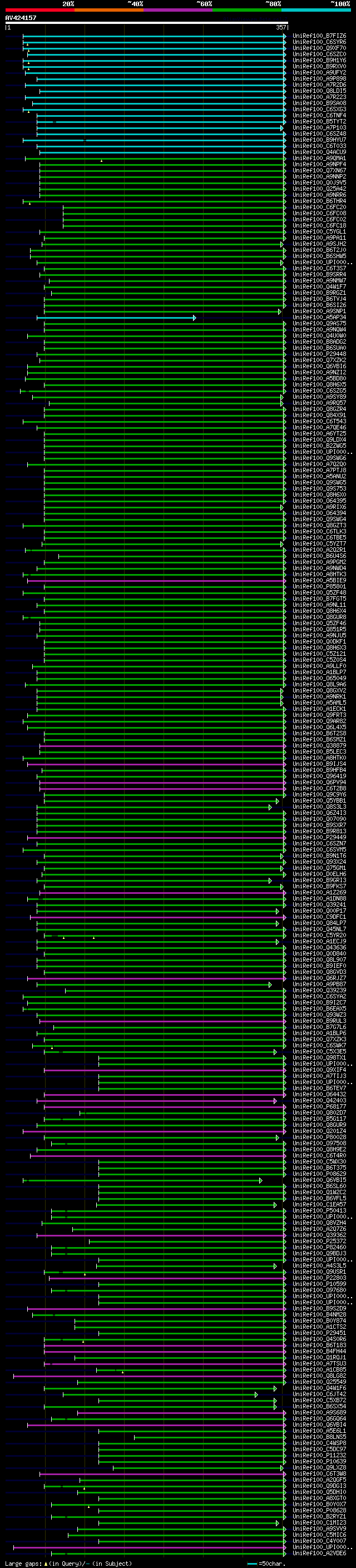Select UniRef100_C6TNF4 in the list
The image size is (356, 1568).
319,116
